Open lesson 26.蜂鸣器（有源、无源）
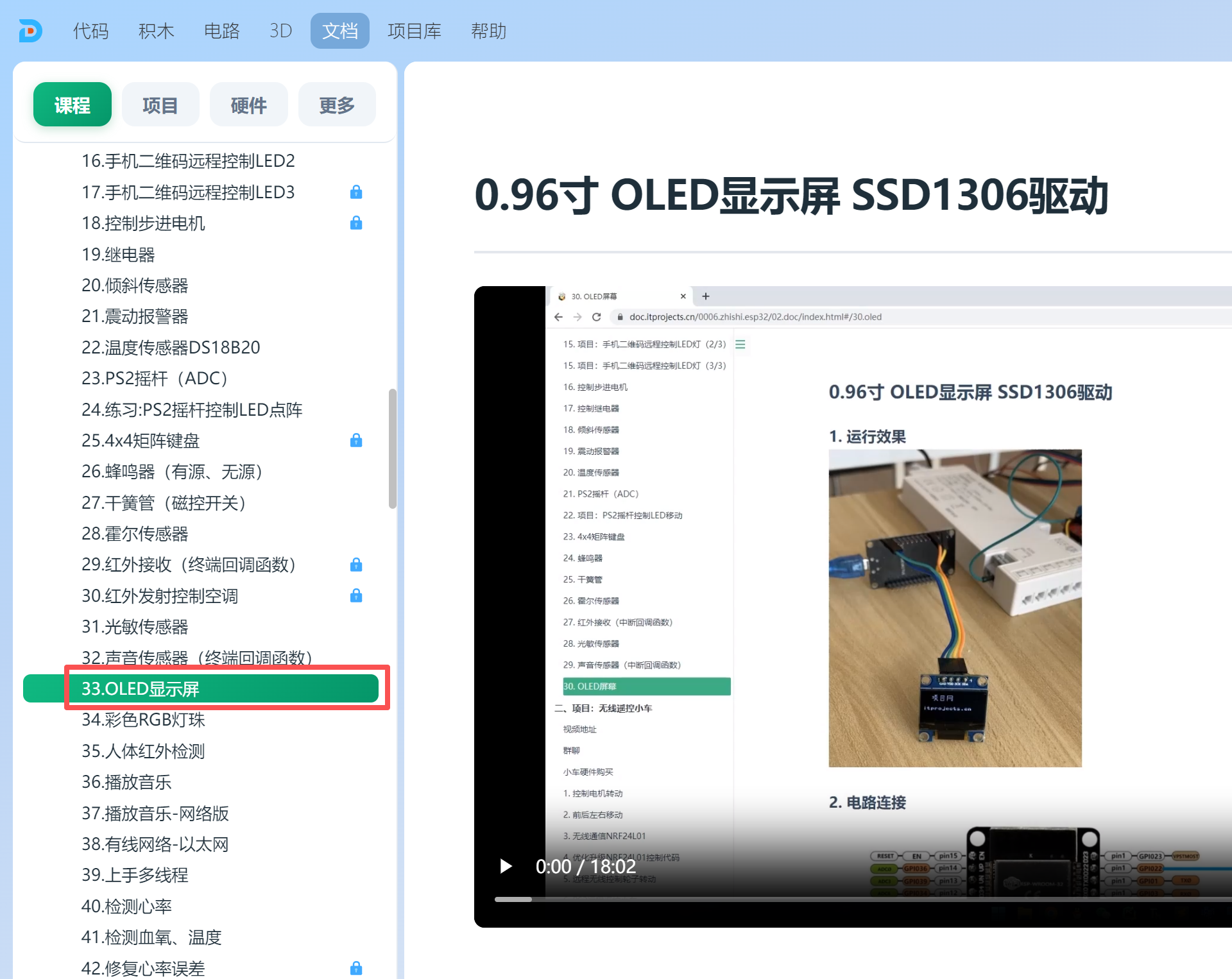Viewport: 1232px width, 979px height. pyautogui.click(x=174, y=472)
